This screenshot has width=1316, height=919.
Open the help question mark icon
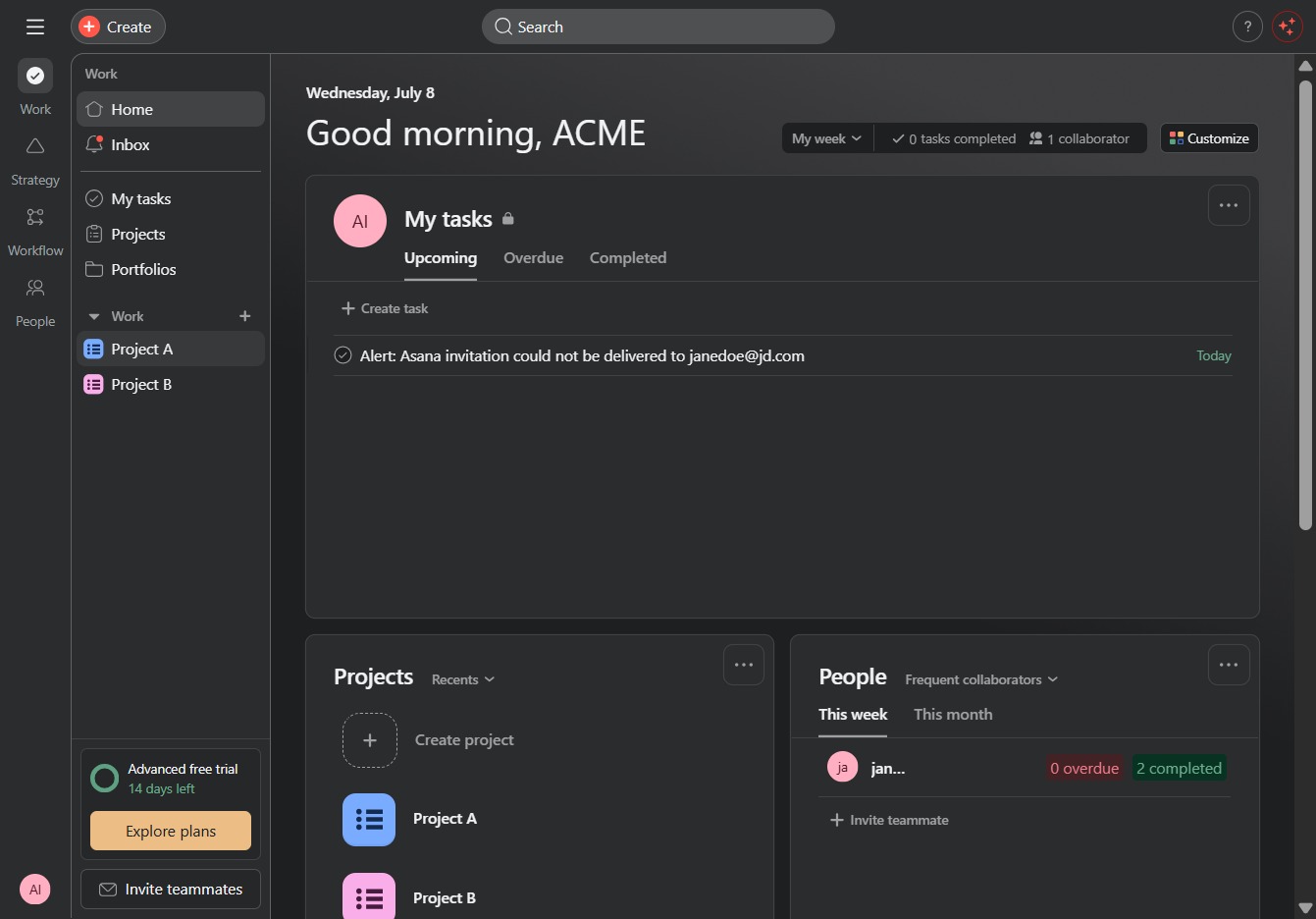pyautogui.click(x=1247, y=27)
